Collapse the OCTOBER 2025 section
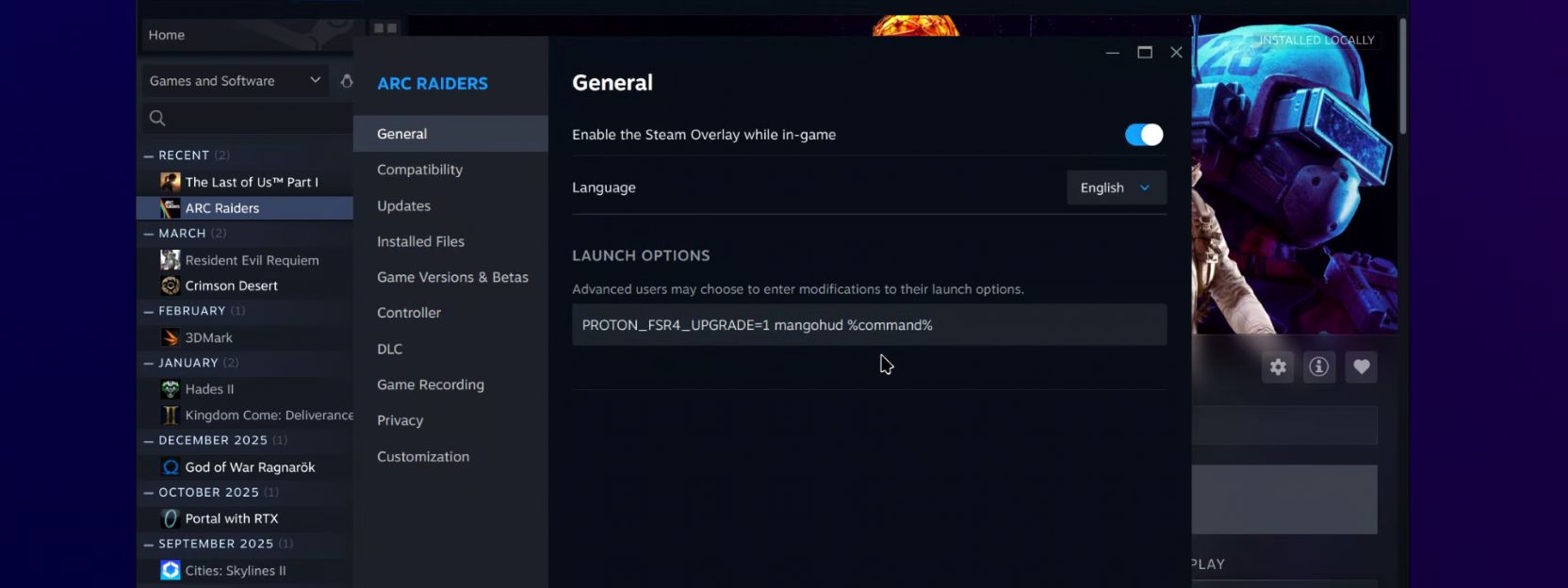1568x588 pixels. tap(148, 492)
